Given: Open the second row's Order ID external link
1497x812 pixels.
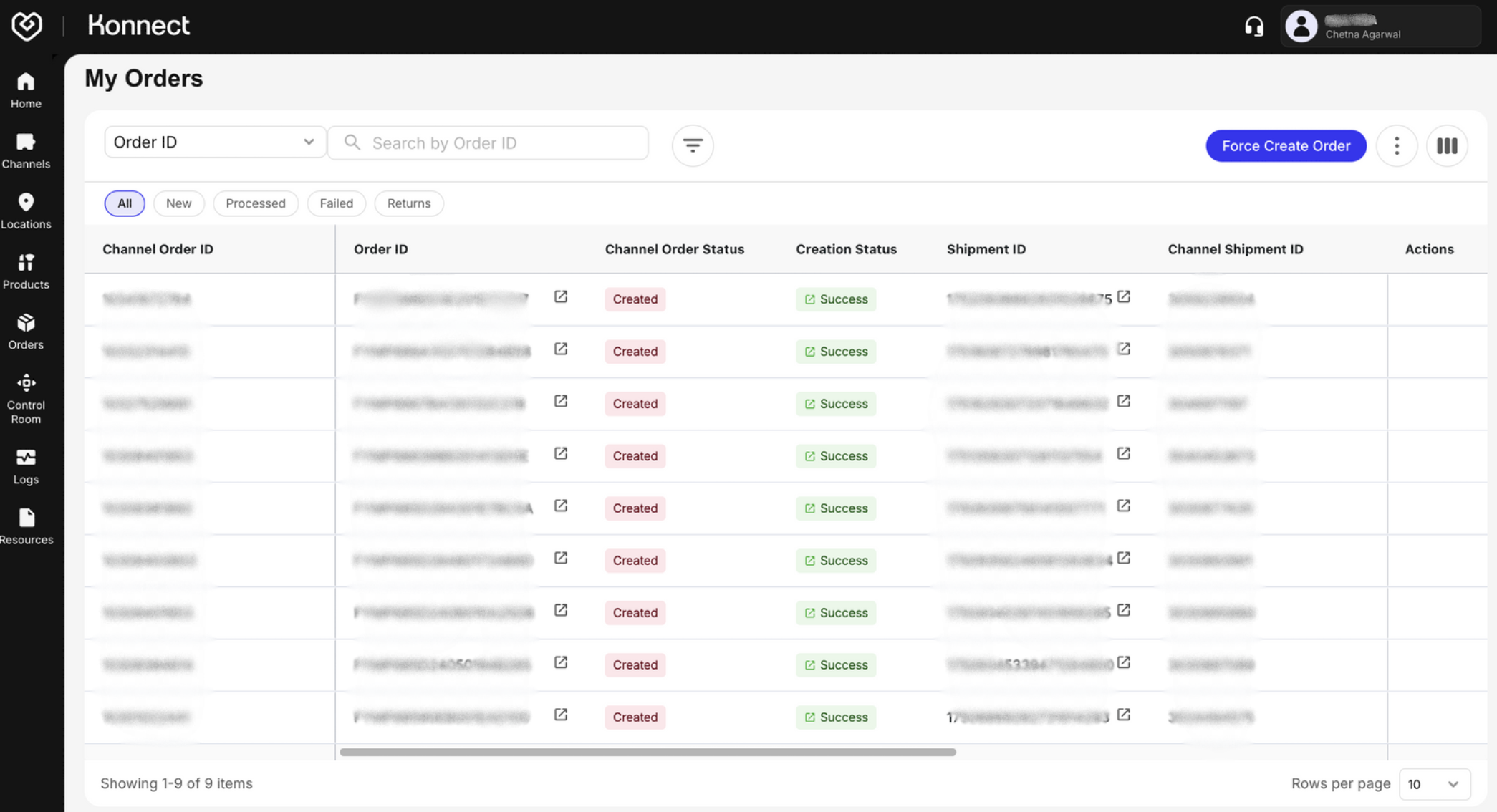Looking at the screenshot, I should tap(561, 349).
